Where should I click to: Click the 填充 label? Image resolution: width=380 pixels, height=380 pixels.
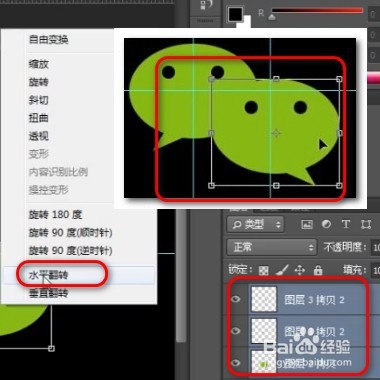pos(355,270)
